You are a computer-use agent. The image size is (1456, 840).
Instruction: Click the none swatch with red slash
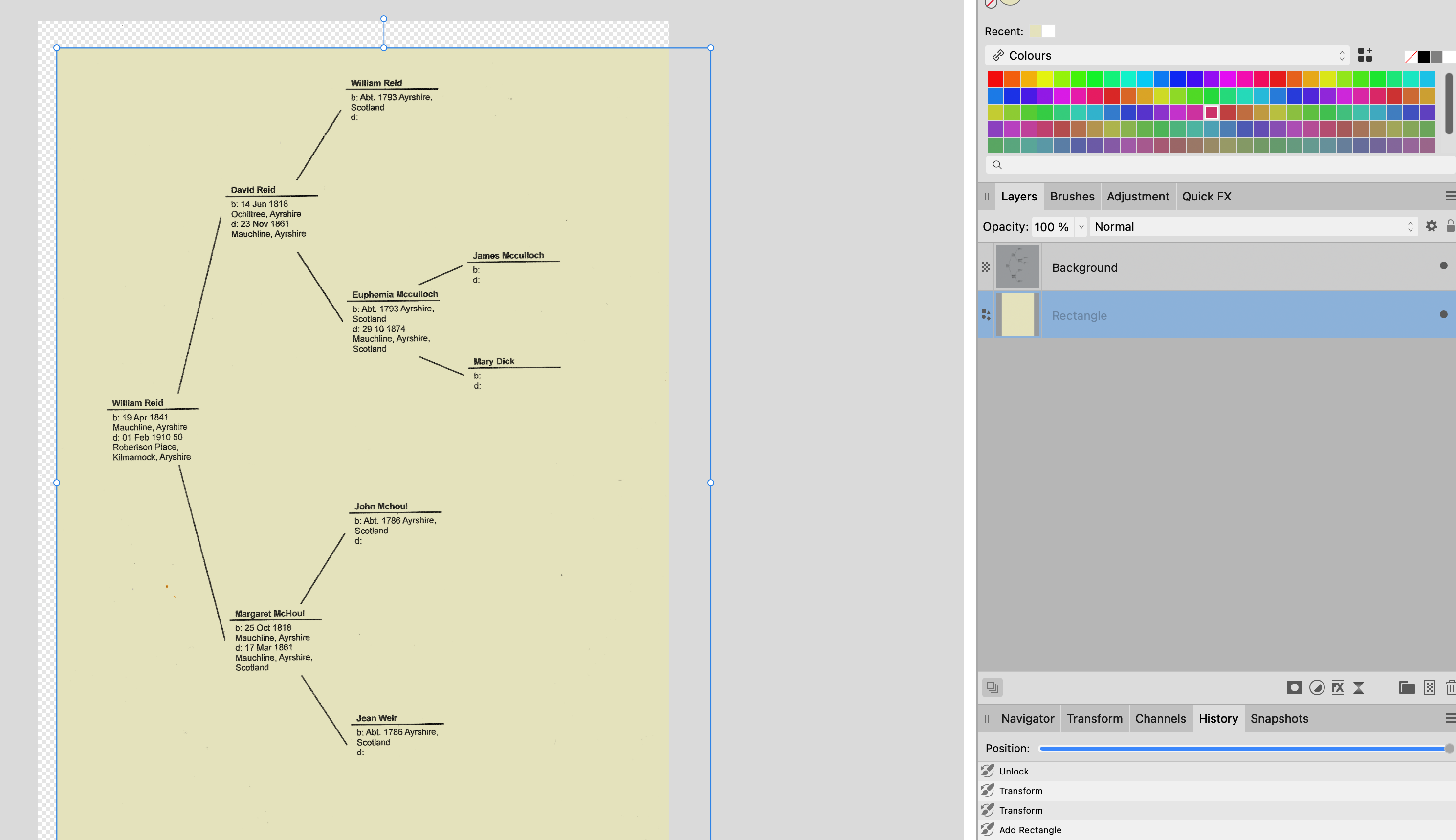tap(1411, 57)
